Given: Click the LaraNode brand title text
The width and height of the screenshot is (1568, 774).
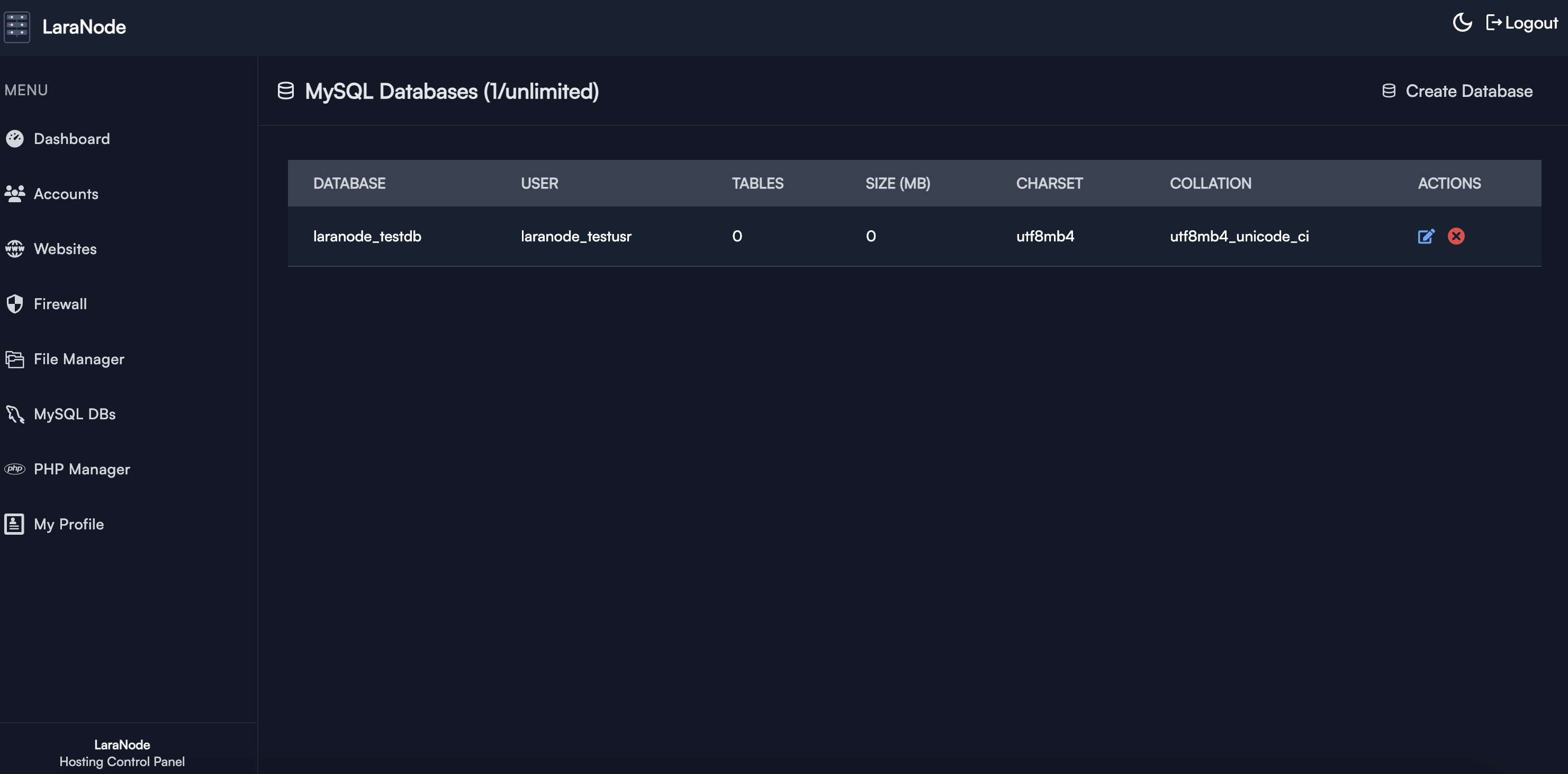Looking at the screenshot, I should [x=84, y=27].
